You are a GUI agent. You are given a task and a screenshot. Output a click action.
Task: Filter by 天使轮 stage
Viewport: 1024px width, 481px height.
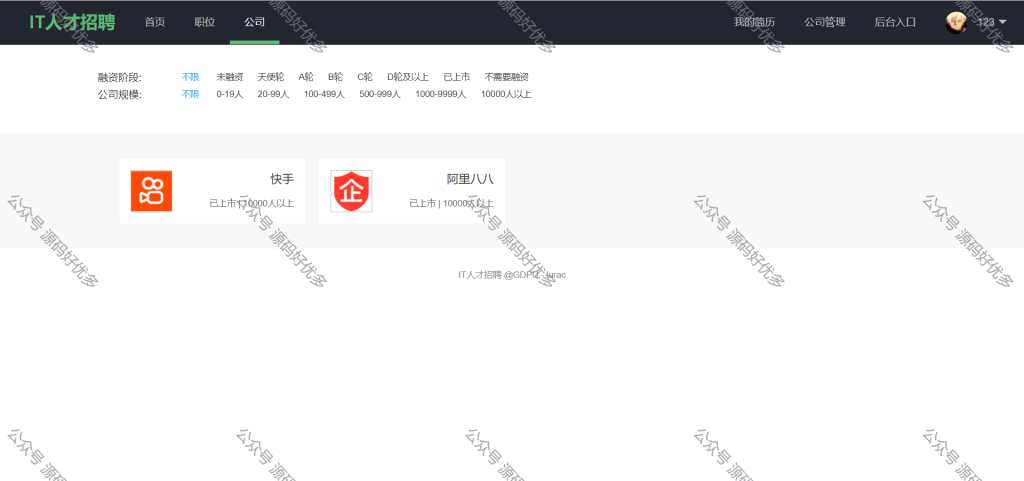tap(270, 77)
